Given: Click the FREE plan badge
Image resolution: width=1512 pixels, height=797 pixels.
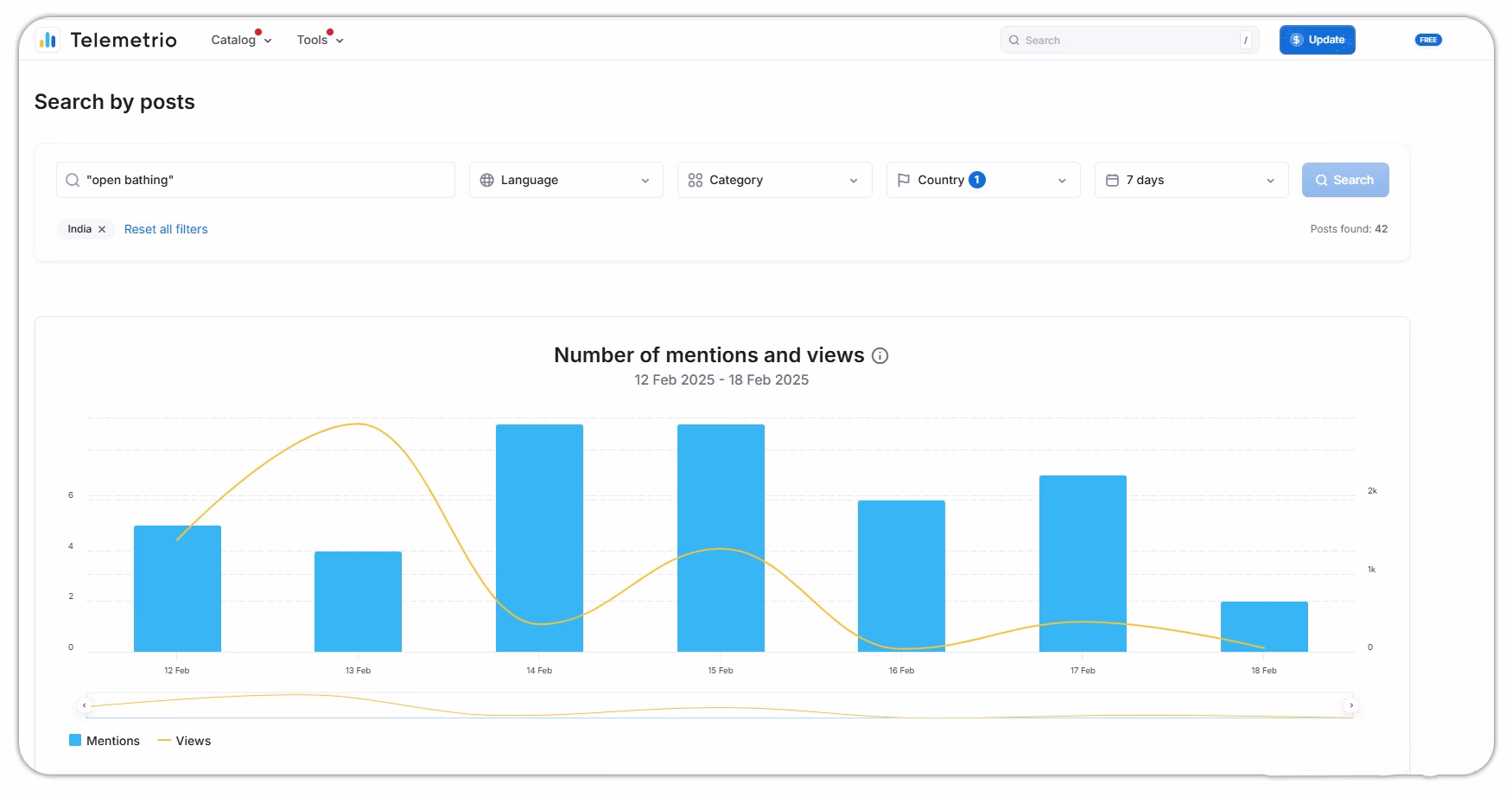Looking at the screenshot, I should pos(1427,40).
